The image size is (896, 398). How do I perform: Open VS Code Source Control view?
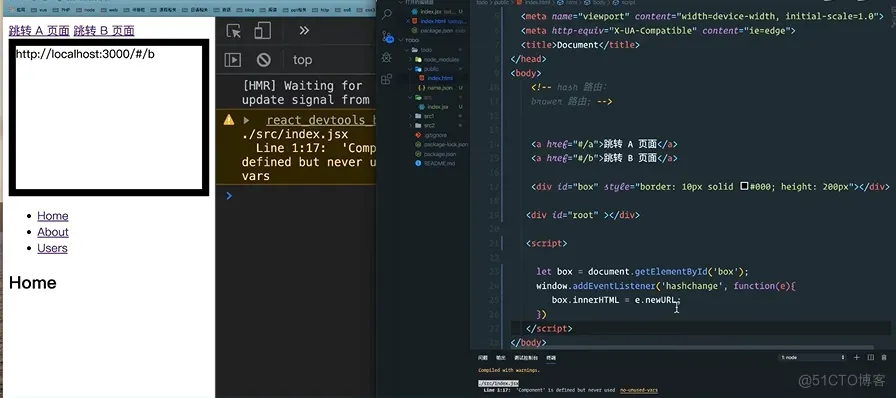pos(387,37)
